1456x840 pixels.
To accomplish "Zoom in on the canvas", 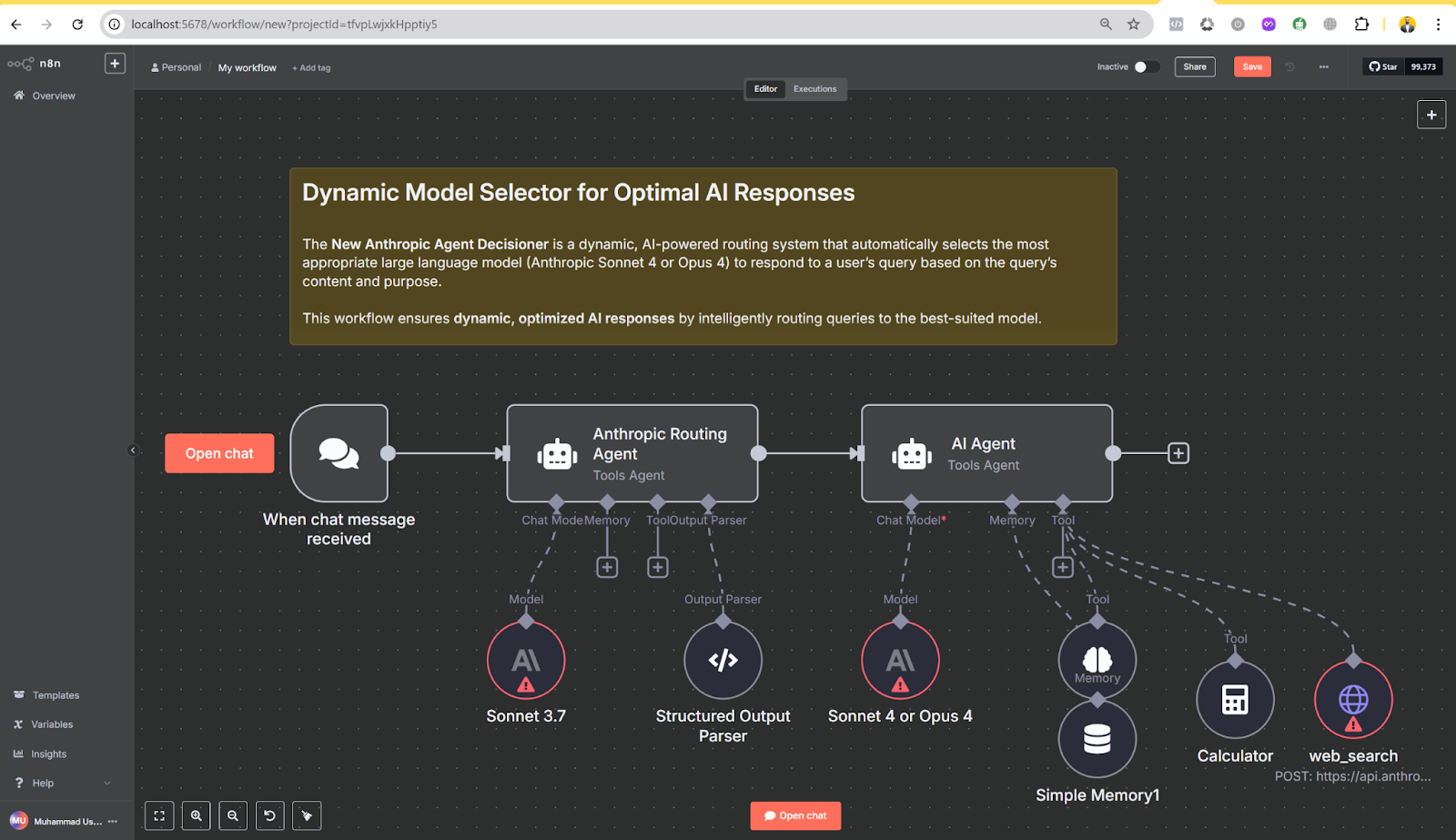I will click(x=196, y=815).
